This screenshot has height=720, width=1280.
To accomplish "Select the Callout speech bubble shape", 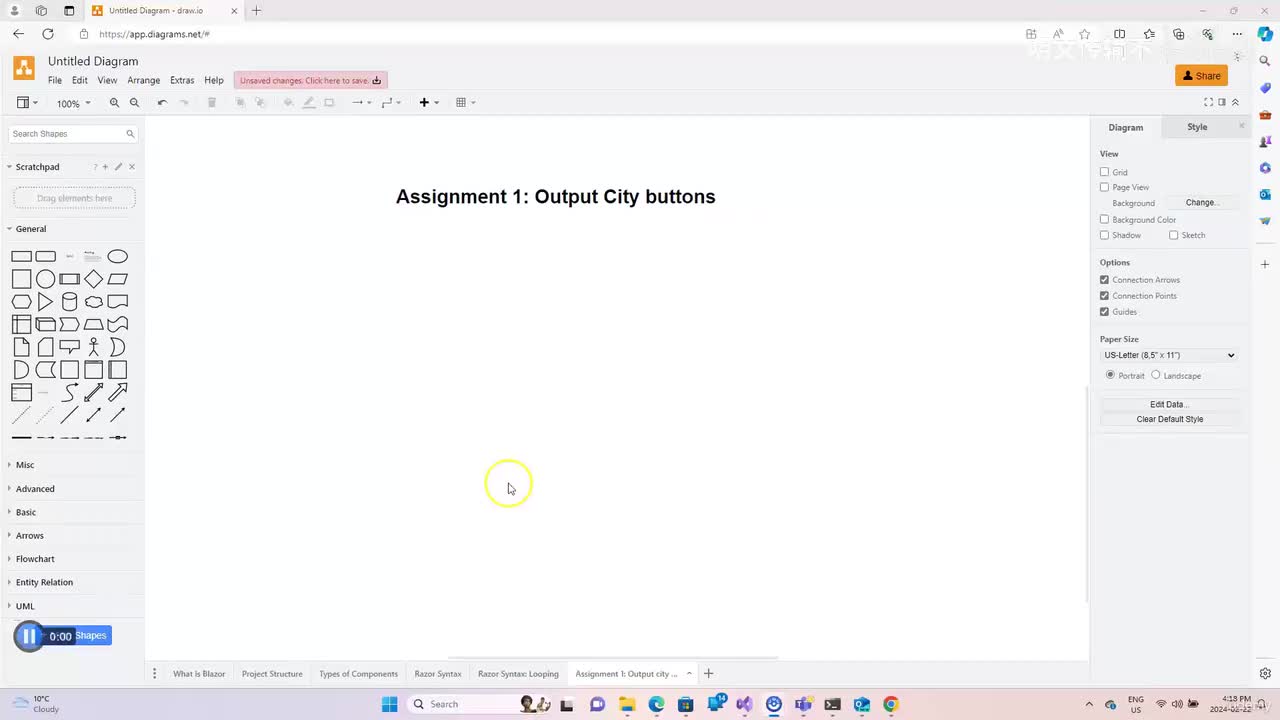I will 70,347.
